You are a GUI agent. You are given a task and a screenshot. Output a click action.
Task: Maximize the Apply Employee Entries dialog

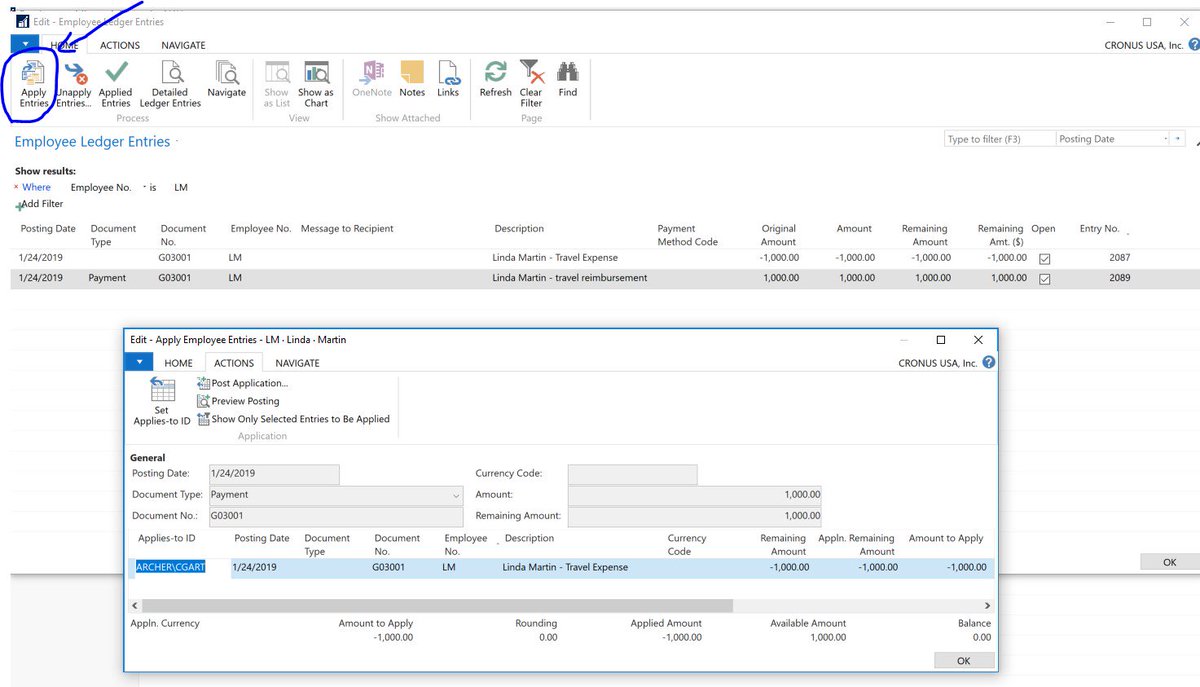click(940, 340)
